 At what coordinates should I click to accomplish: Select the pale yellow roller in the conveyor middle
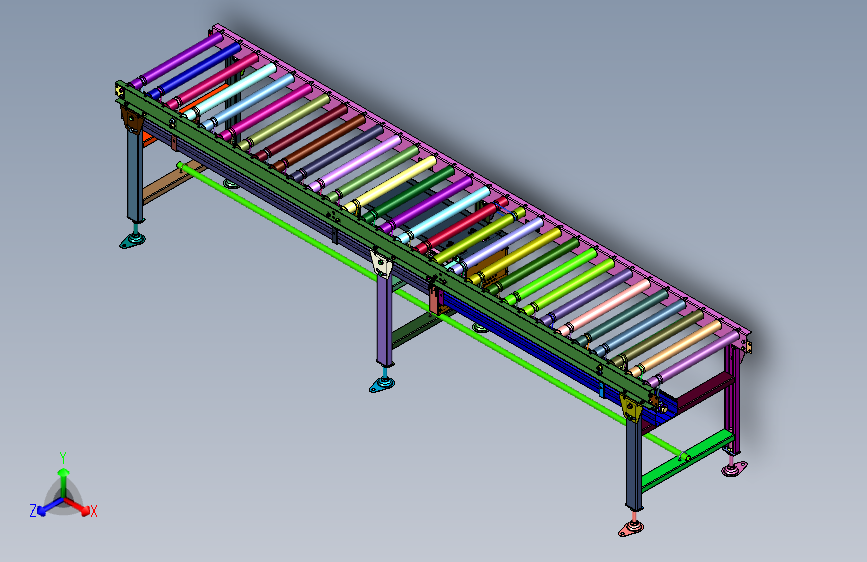[390, 185]
